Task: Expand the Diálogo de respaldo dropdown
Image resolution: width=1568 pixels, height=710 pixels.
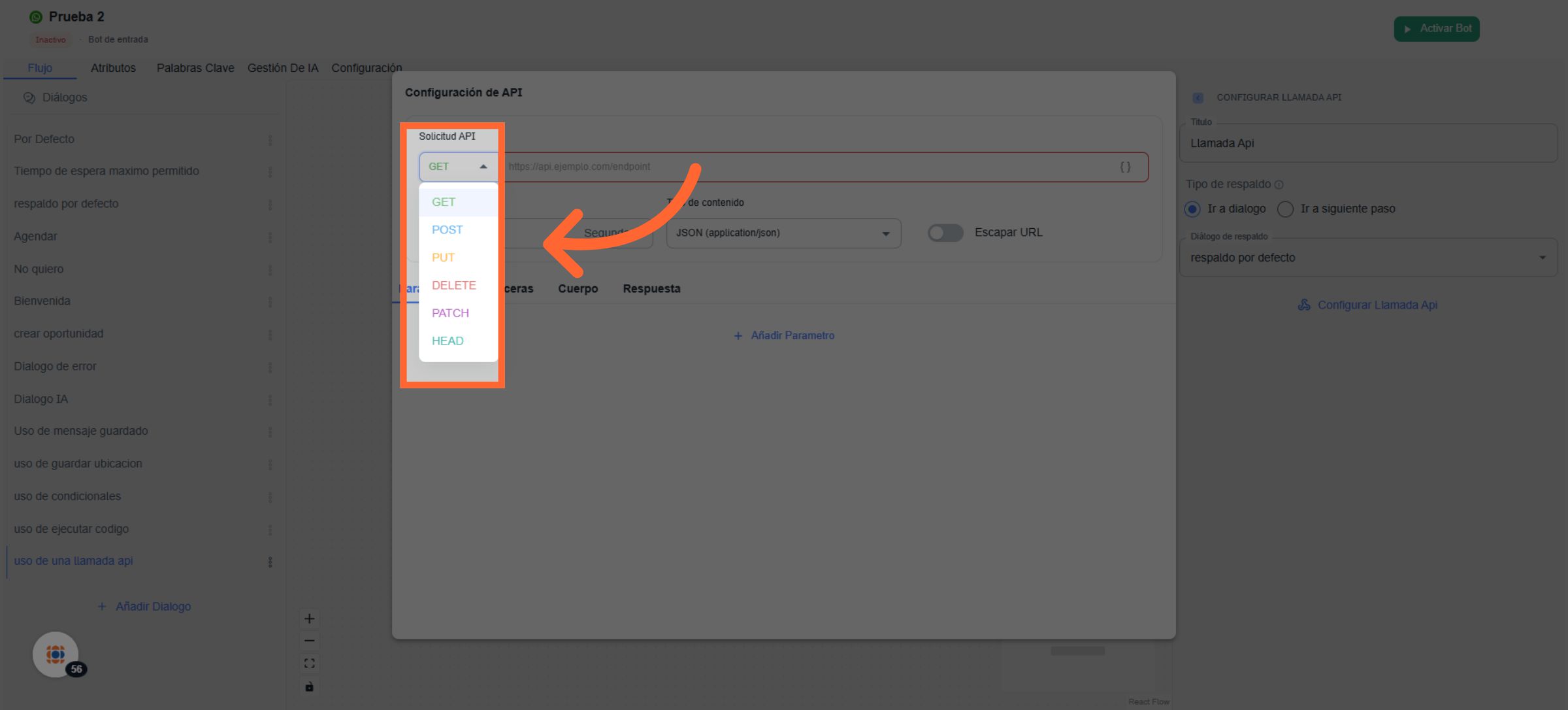Action: [x=1367, y=258]
